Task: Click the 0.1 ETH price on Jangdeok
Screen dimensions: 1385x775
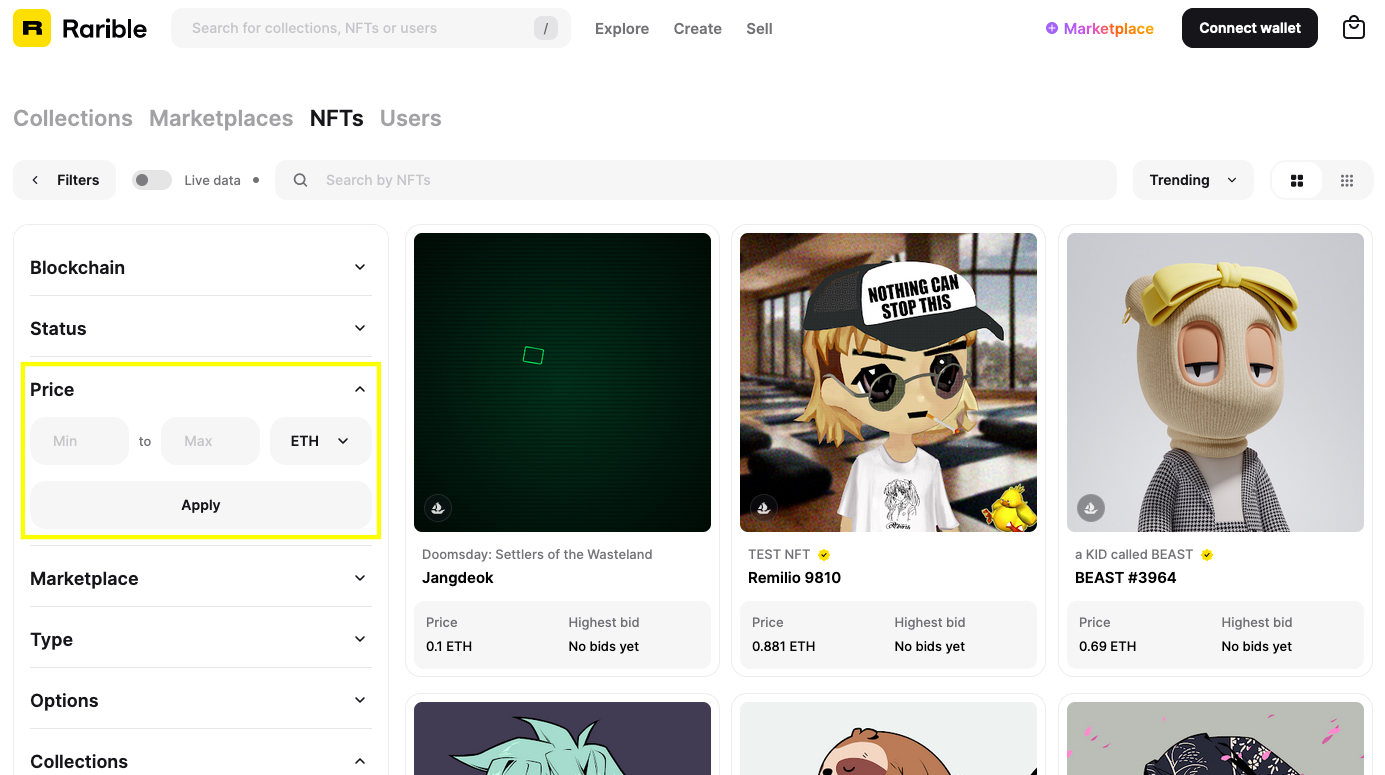Action: pyautogui.click(x=449, y=646)
